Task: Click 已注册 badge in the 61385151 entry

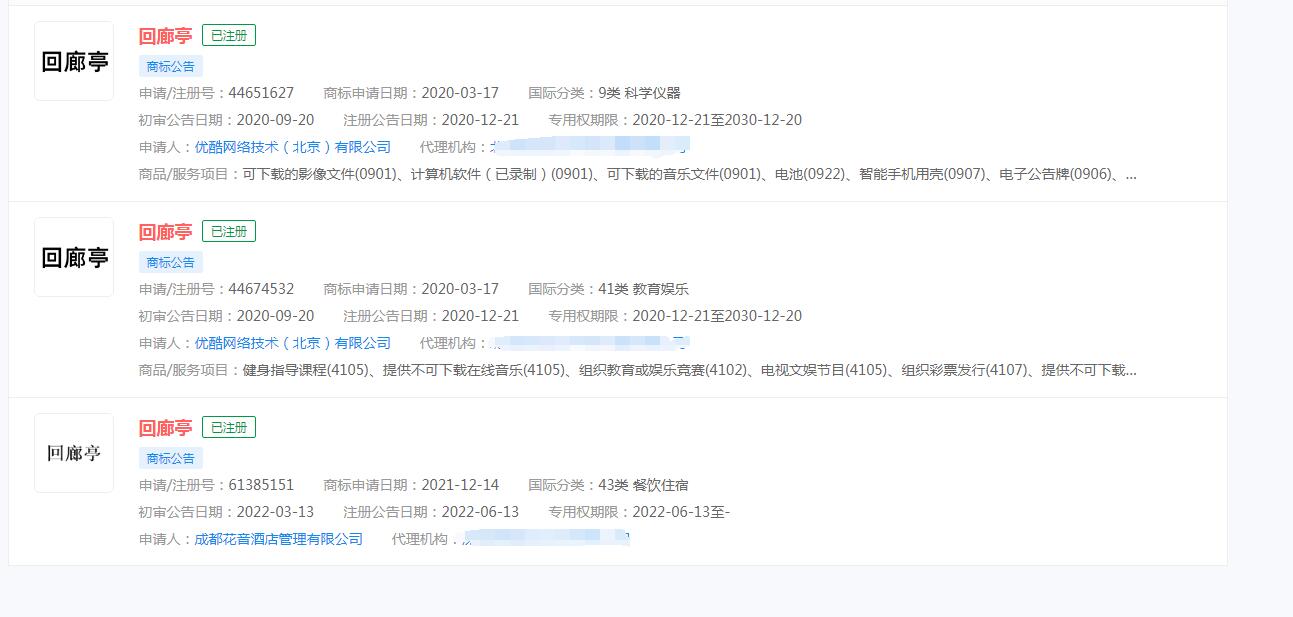Action: [x=229, y=427]
